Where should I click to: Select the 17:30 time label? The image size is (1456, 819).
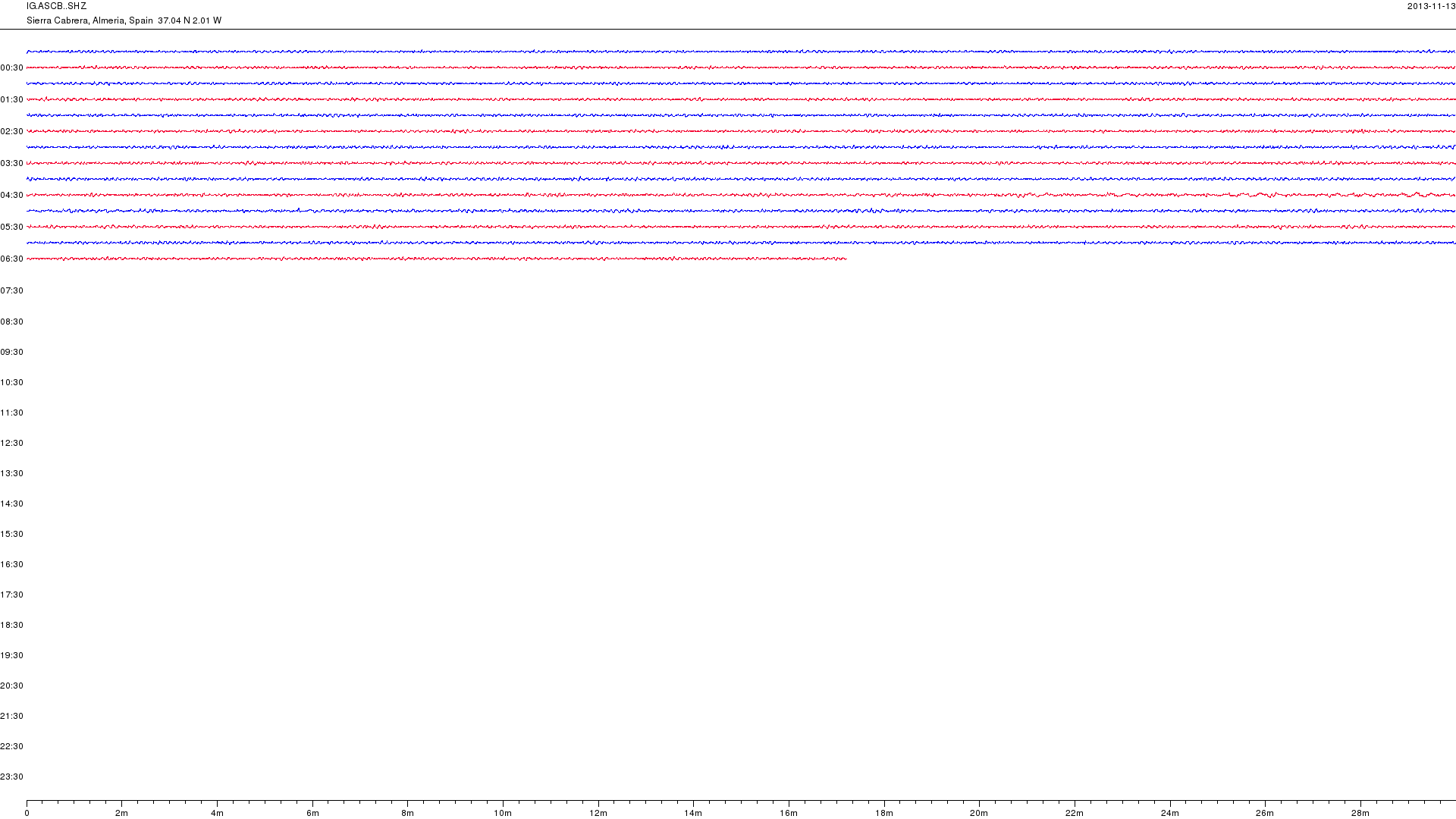pos(11,595)
